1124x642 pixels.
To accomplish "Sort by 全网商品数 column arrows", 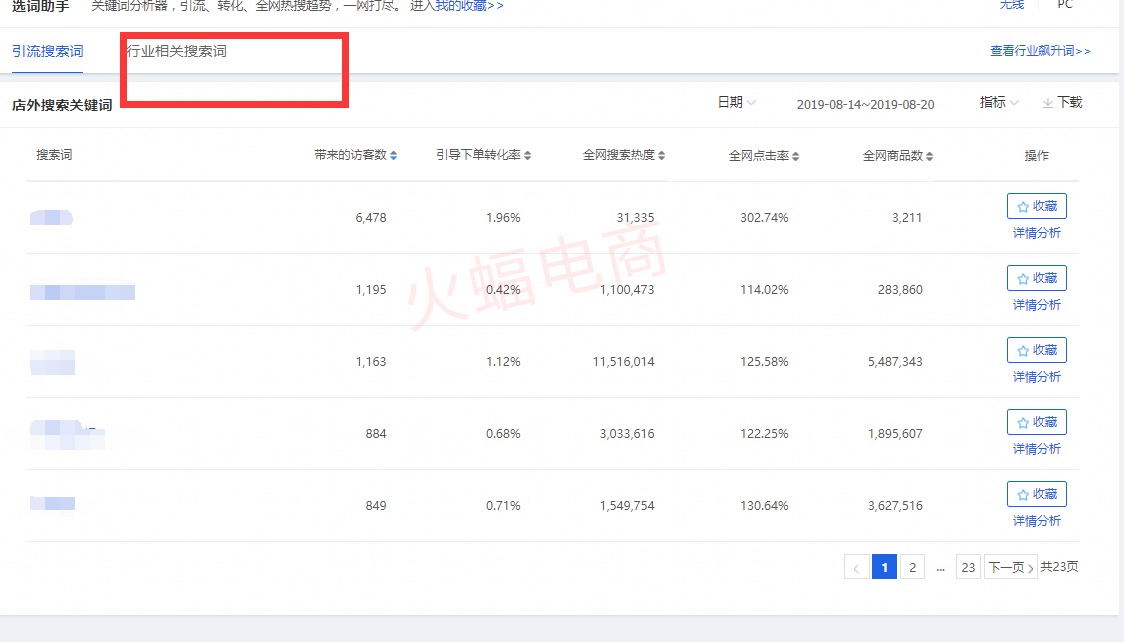I will (x=930, y=156).
